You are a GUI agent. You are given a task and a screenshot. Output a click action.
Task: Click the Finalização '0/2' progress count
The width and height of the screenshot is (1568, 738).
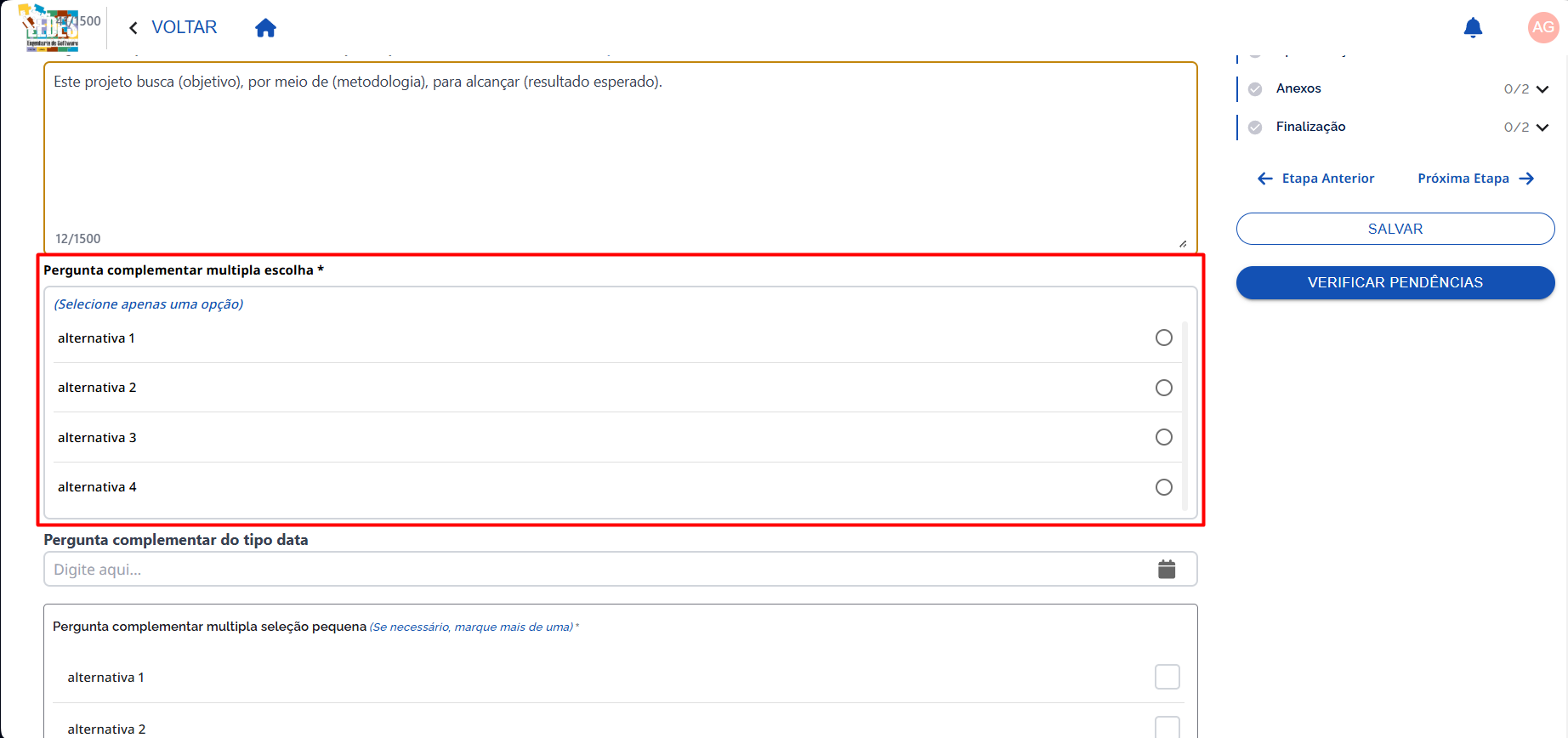1516,128
